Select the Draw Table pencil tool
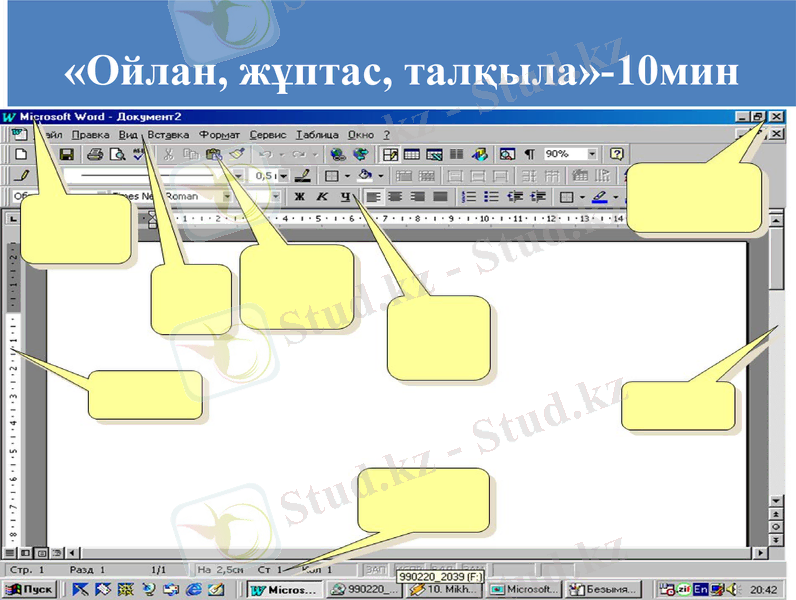Image resolution: width=796 pixels, height=600 pixels. click(x=21, y=176)
